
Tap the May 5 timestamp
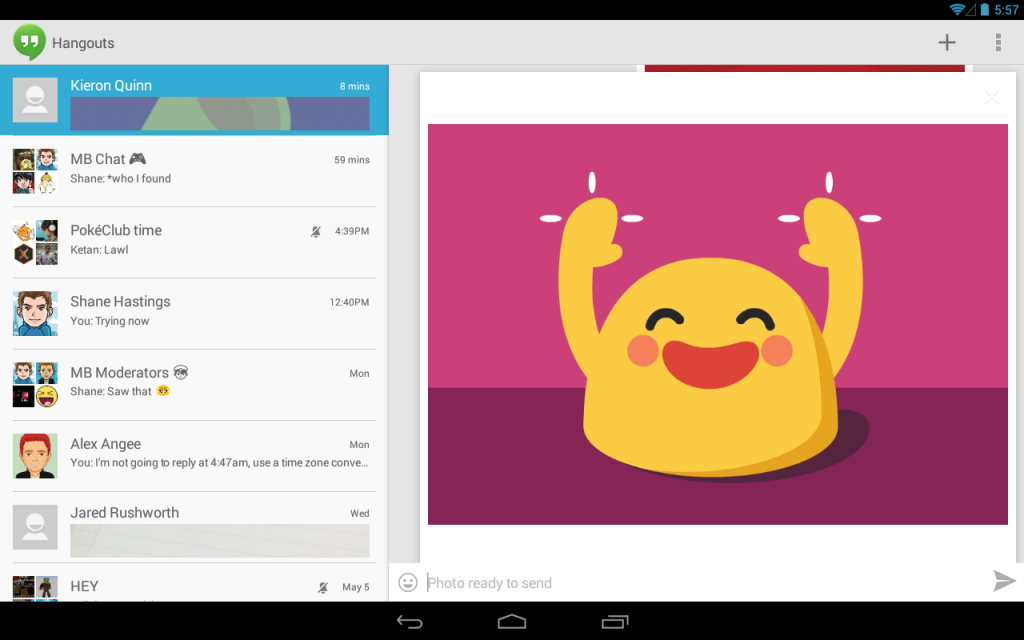click(356, 587)
